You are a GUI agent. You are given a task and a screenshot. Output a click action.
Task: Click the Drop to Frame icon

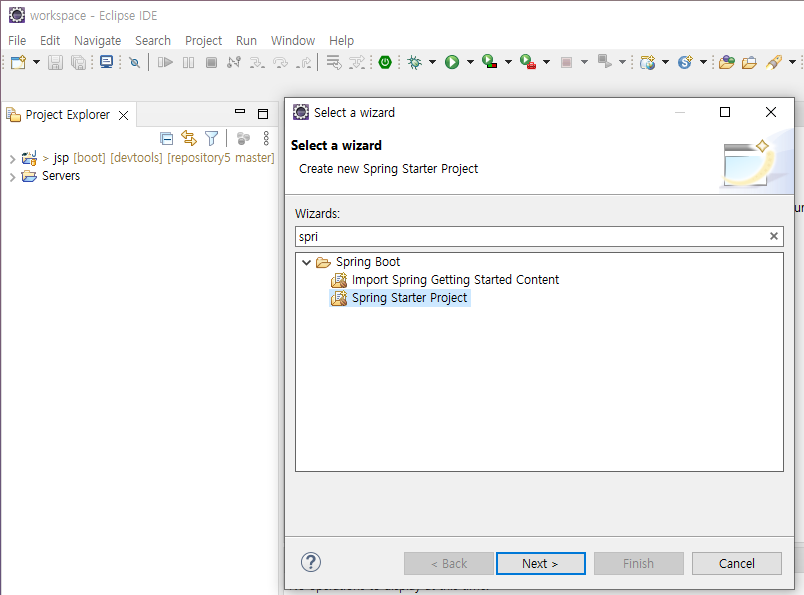(x=334, y=63)
